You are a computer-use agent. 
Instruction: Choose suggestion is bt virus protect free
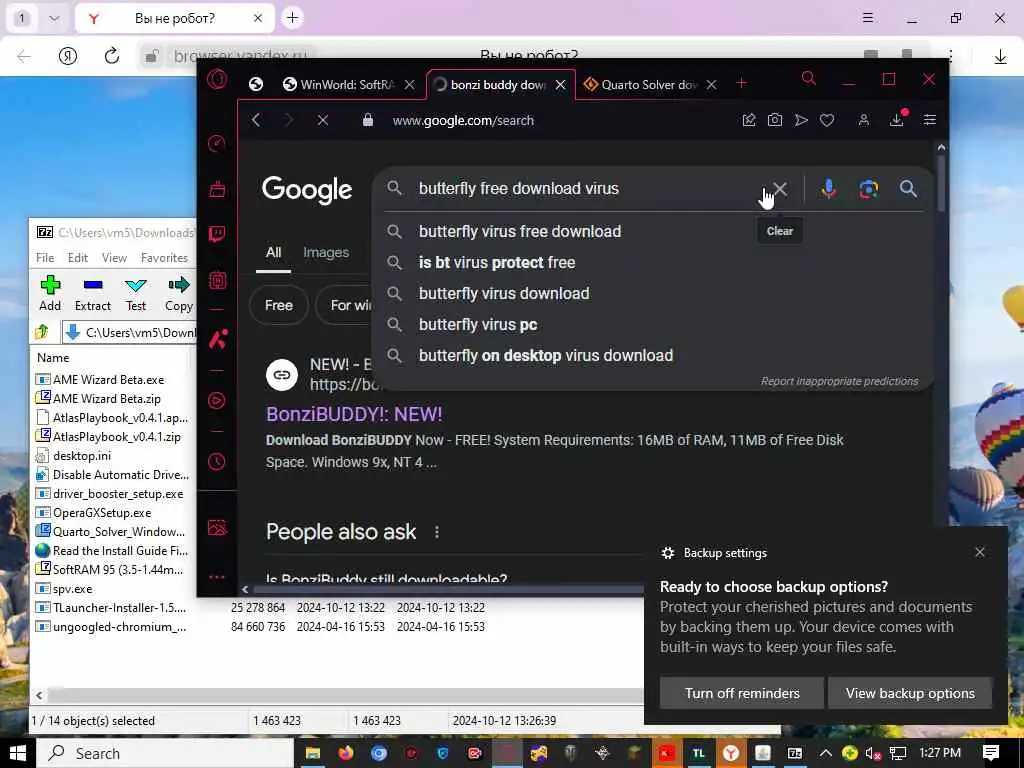point(497,263)
